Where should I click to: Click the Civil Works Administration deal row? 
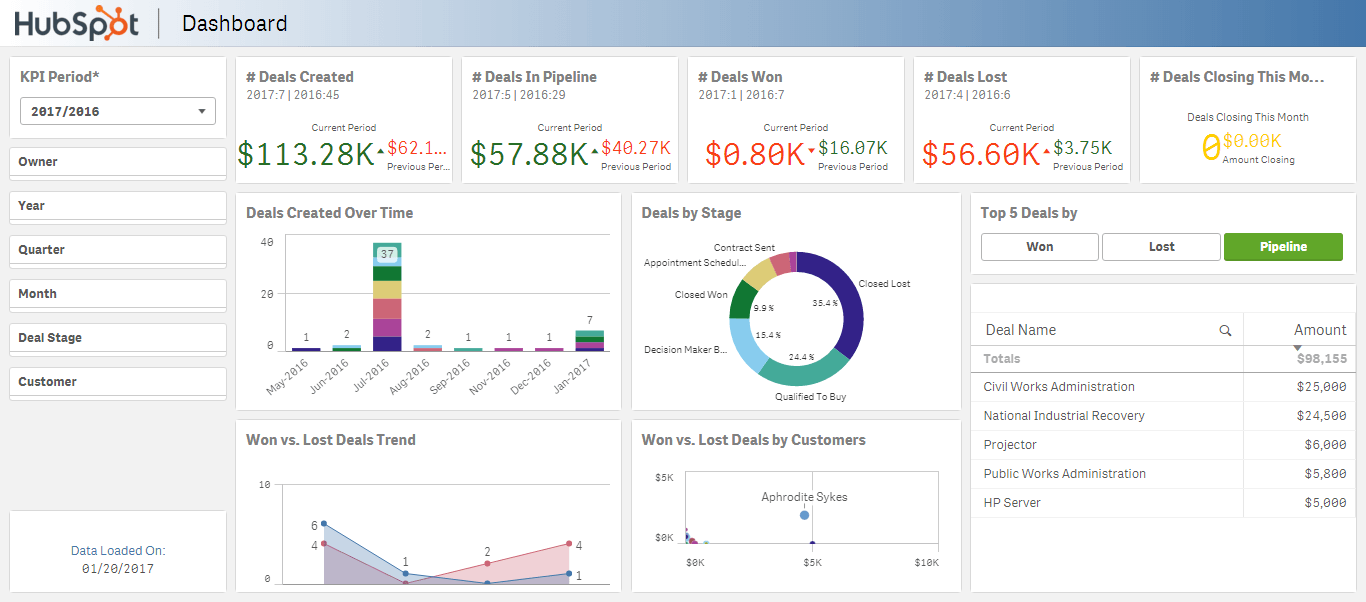[x=1059, y=387]
